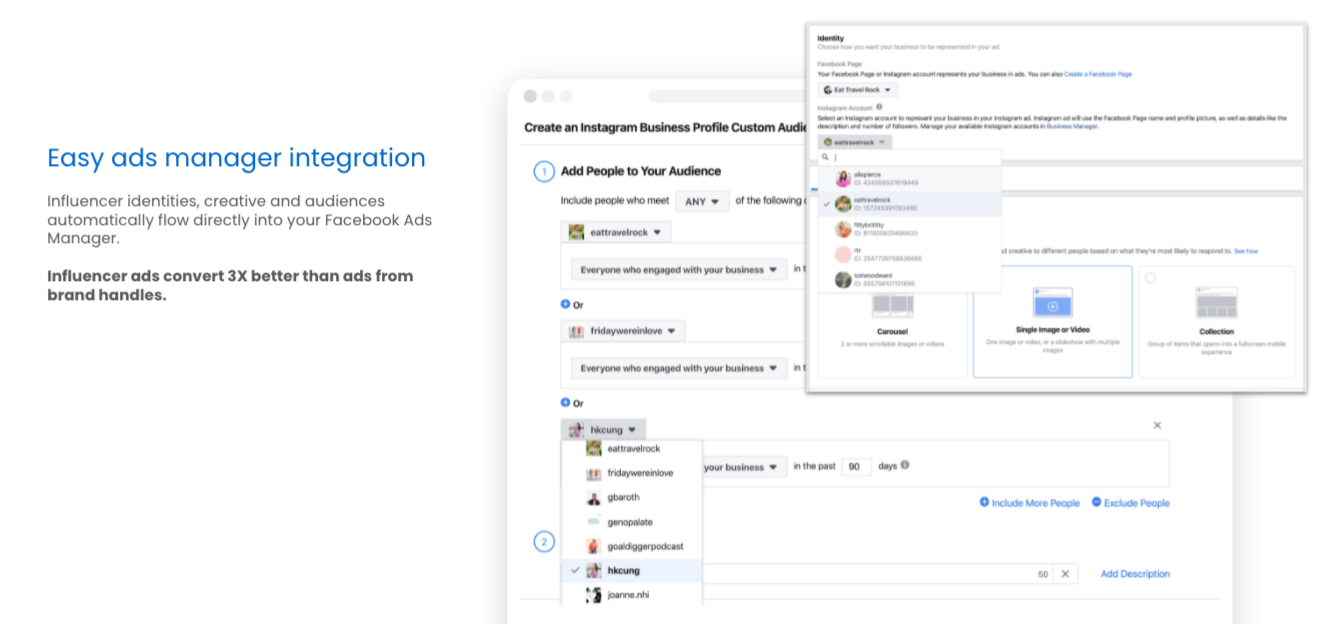Select the Collection radio button
The width and height of the screenshot is (1324, 624).
[x=1150, y=278]
